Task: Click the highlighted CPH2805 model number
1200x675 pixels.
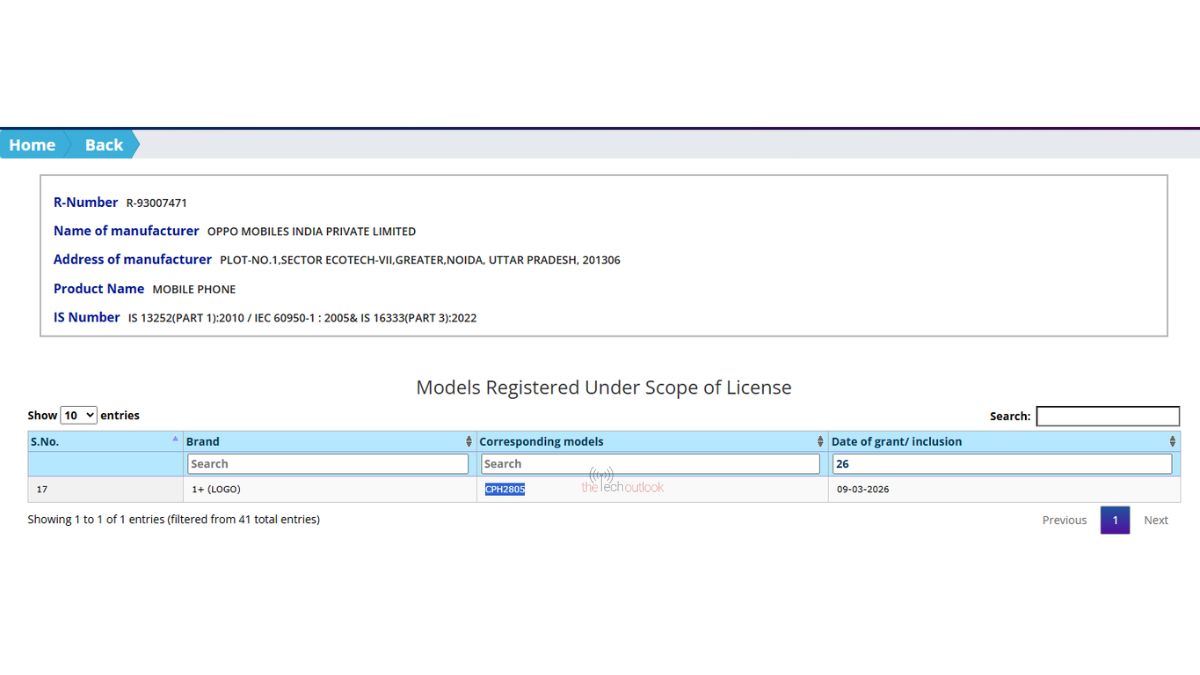Action: click(505, 489)
